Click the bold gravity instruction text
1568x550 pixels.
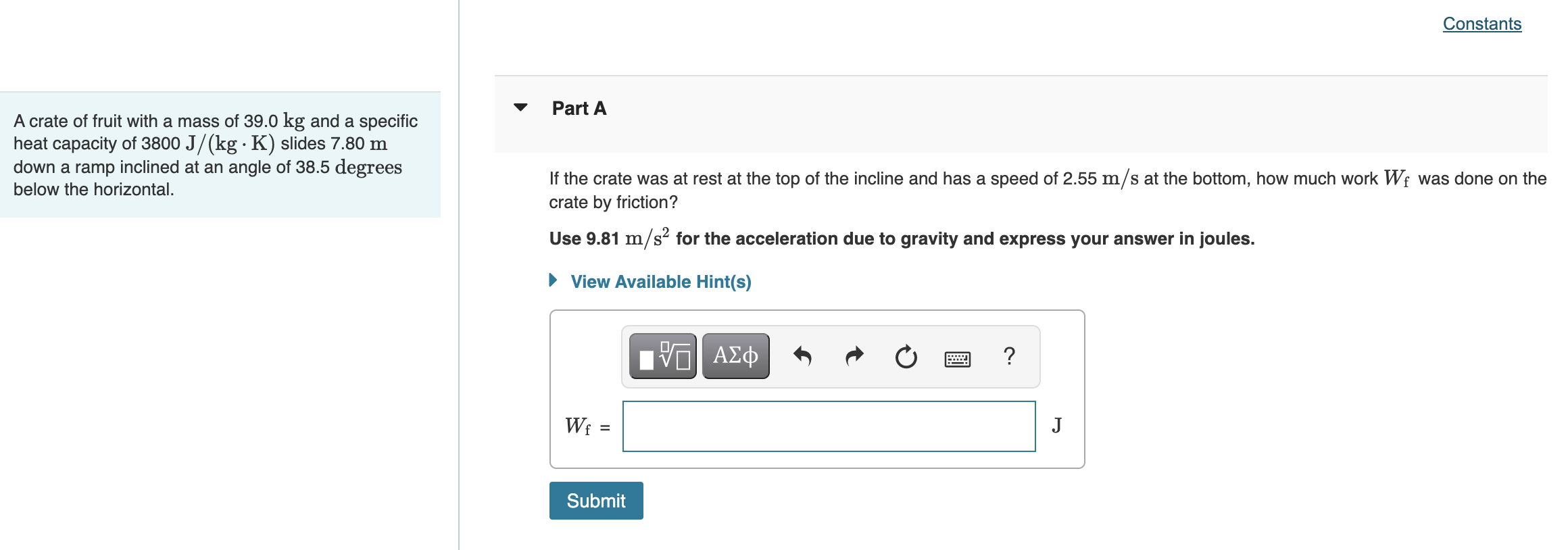point(902,238)
